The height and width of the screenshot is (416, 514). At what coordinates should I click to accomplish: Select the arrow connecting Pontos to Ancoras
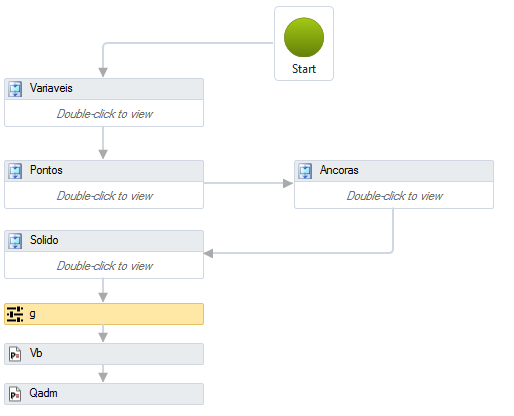tap(248, 183)
